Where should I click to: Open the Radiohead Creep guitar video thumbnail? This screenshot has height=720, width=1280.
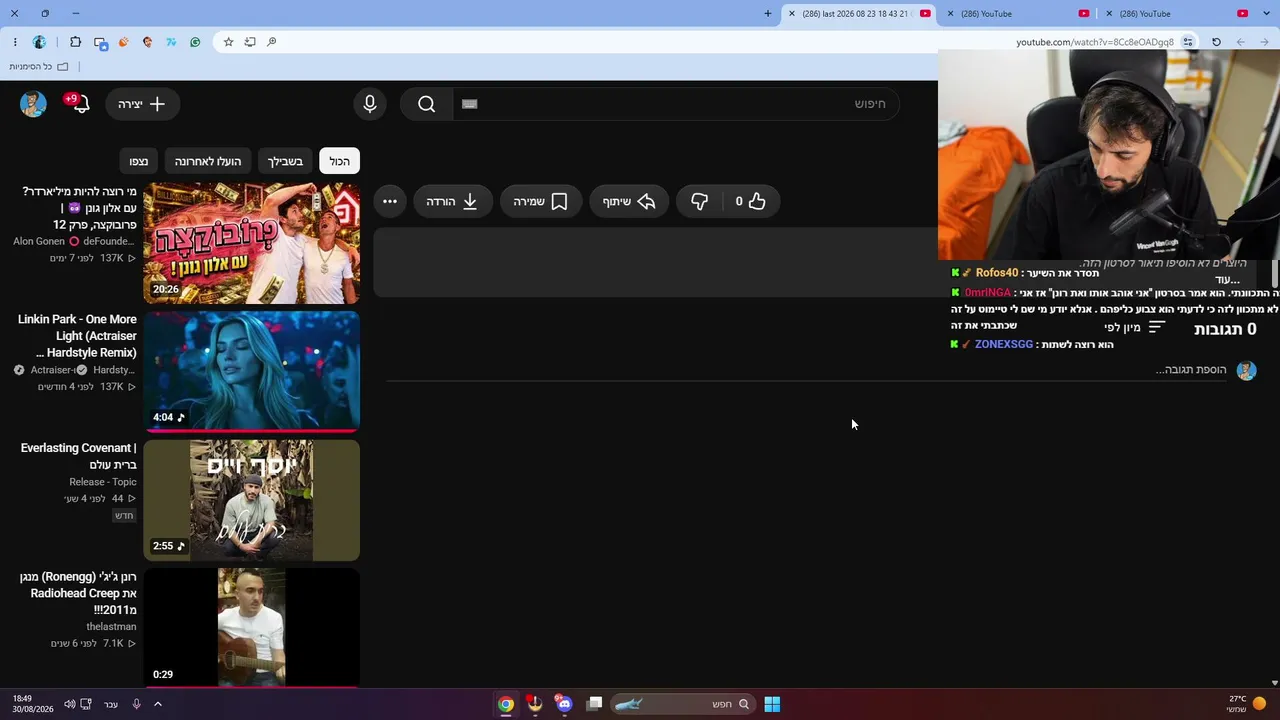(251, 628)
